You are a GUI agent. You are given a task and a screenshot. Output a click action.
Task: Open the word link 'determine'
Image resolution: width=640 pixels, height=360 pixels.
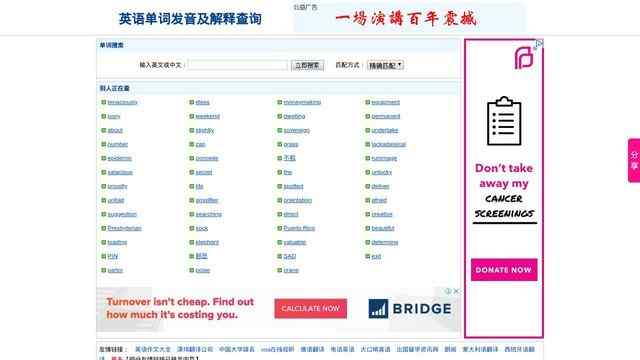coord(384,242)
